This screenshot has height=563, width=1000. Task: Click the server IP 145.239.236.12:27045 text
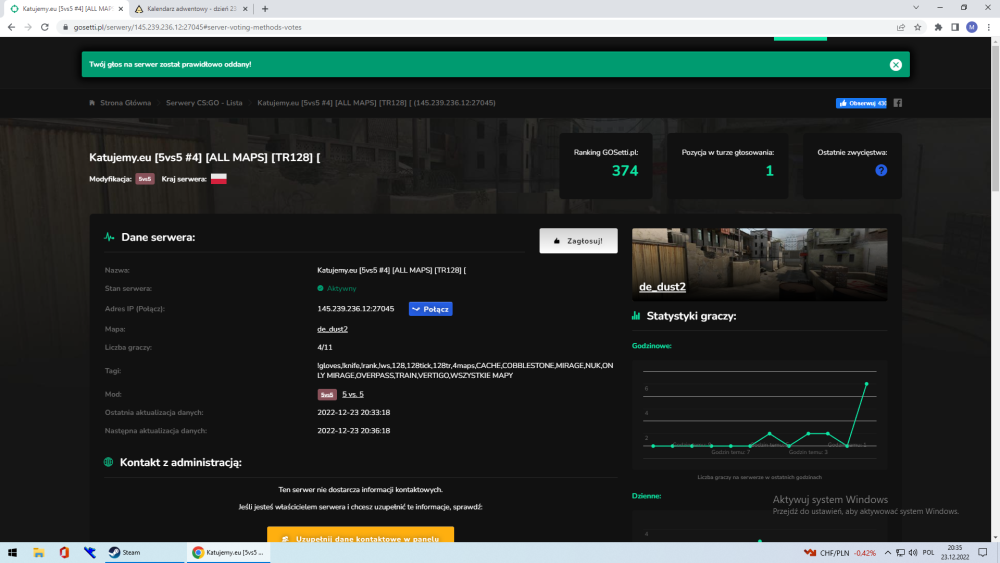pyautogui.click(x=355, y=309)
